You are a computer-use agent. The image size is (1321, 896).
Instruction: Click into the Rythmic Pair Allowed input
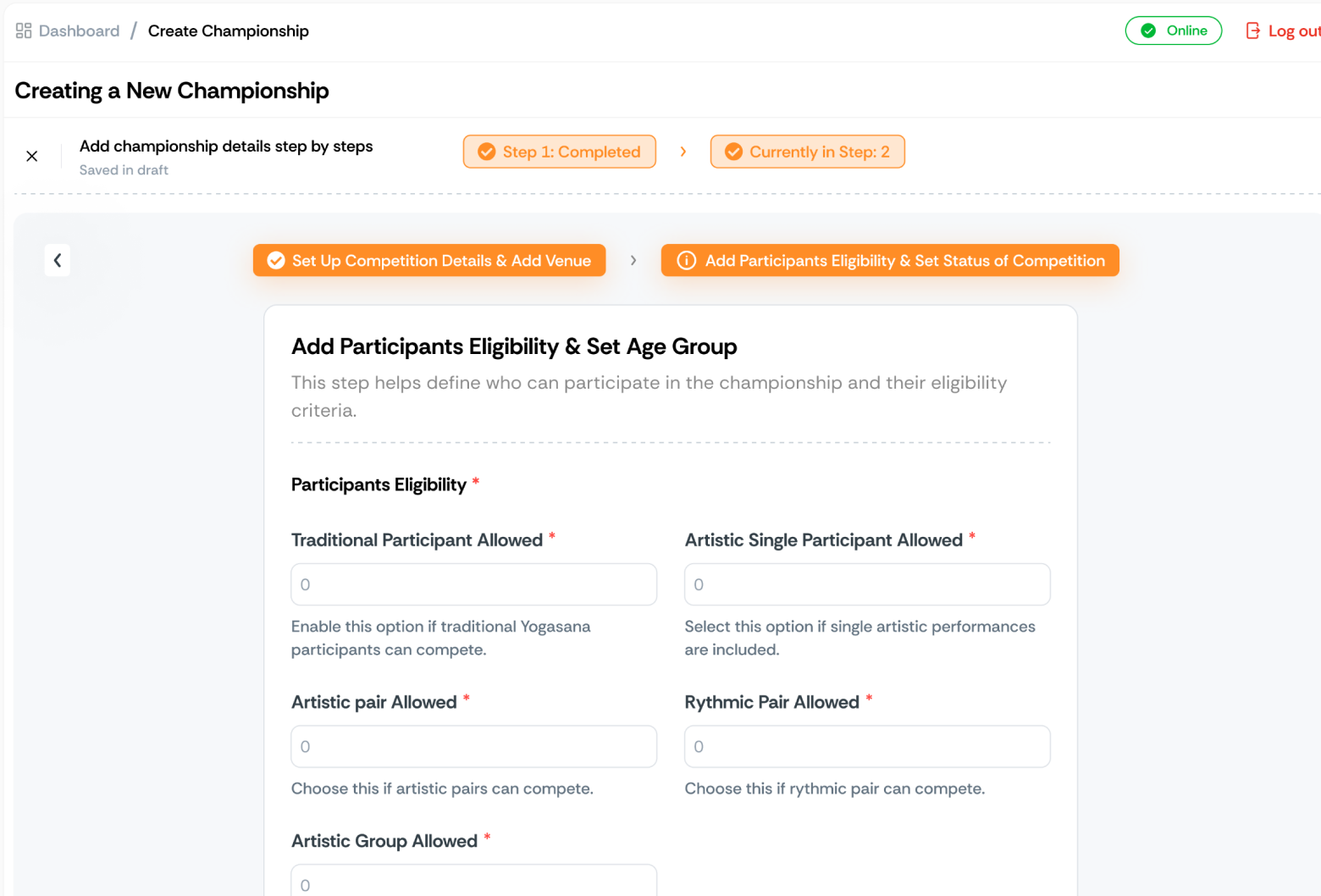867,746
